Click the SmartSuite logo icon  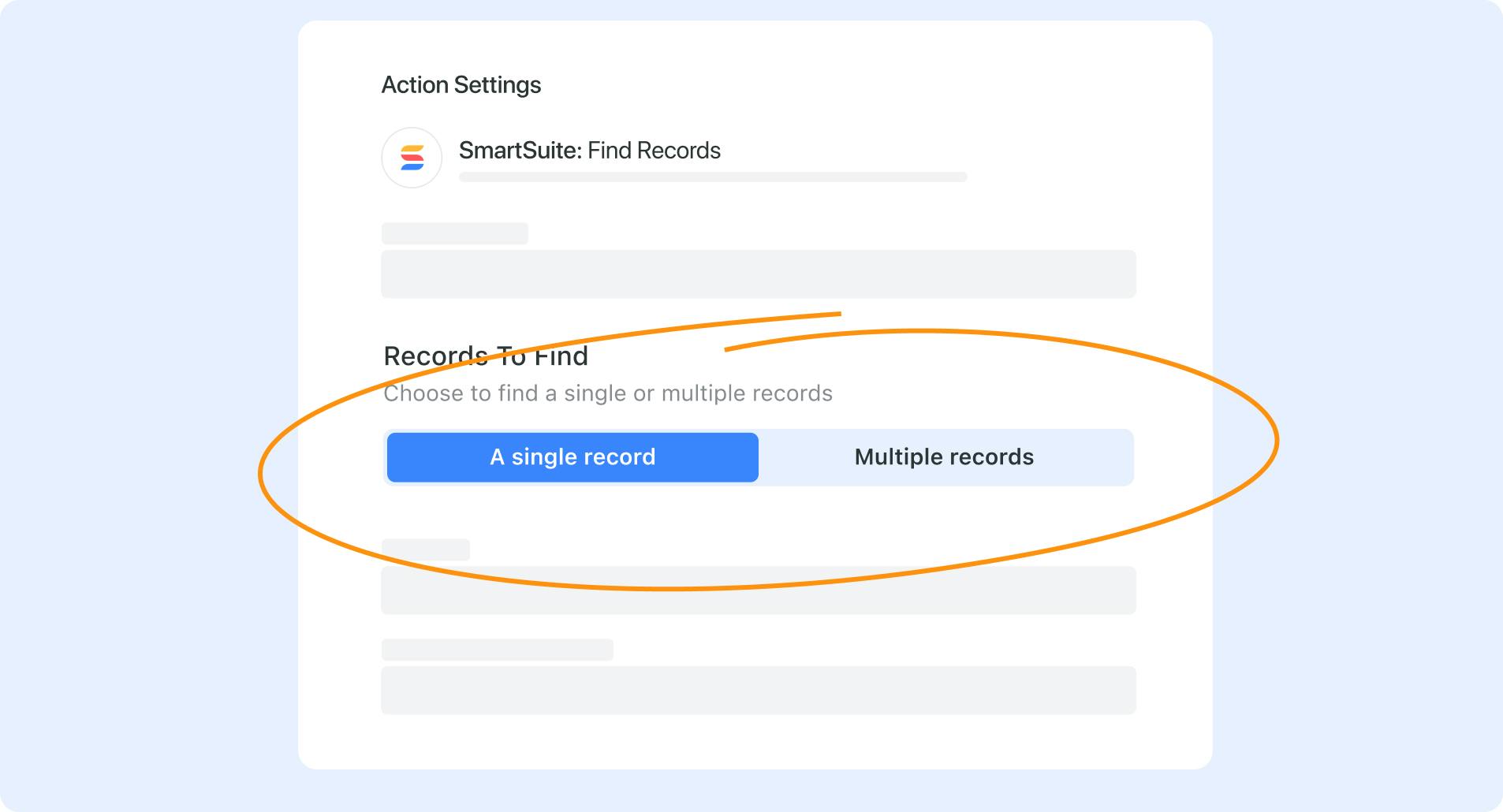[x=412, y=158]
